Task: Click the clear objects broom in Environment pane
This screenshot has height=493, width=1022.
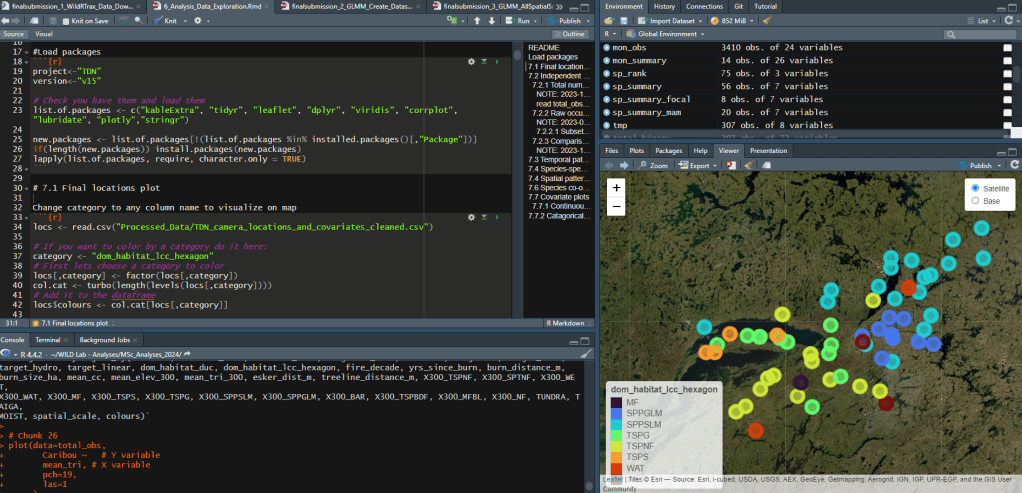Action: 767,20
